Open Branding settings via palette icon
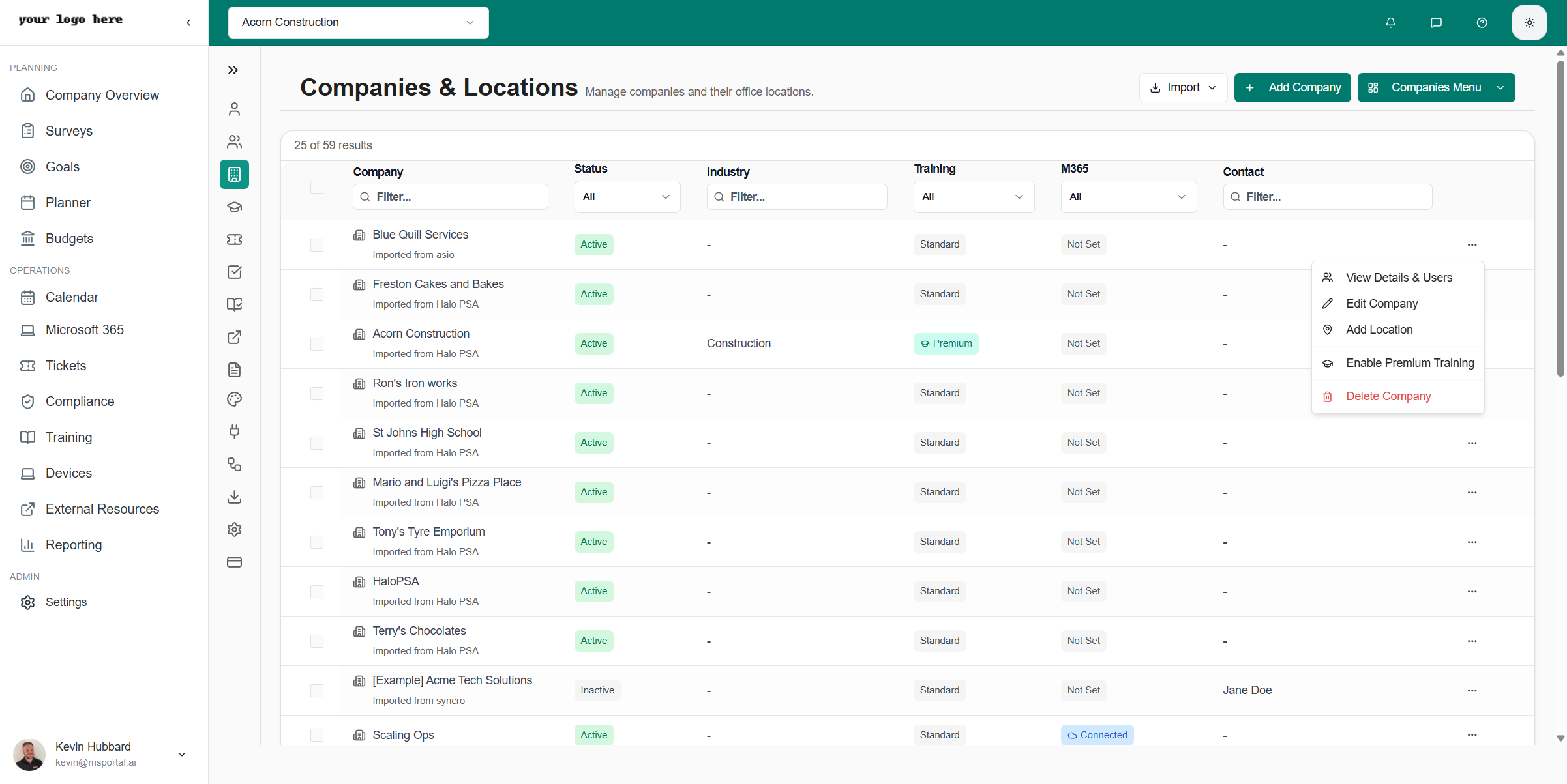The image size is (1567, 784). [x=234, y=399]
